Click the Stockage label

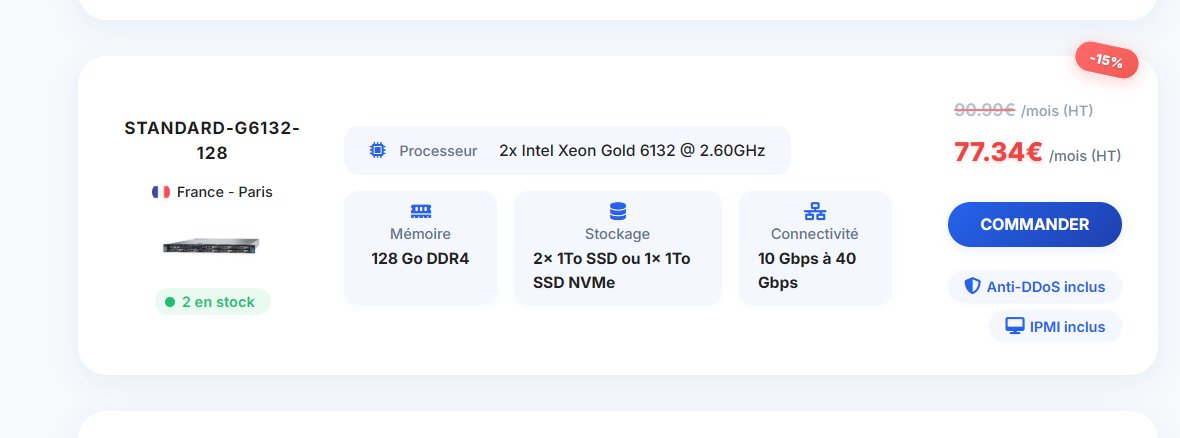pyautogui.click(x=617, y=234)
